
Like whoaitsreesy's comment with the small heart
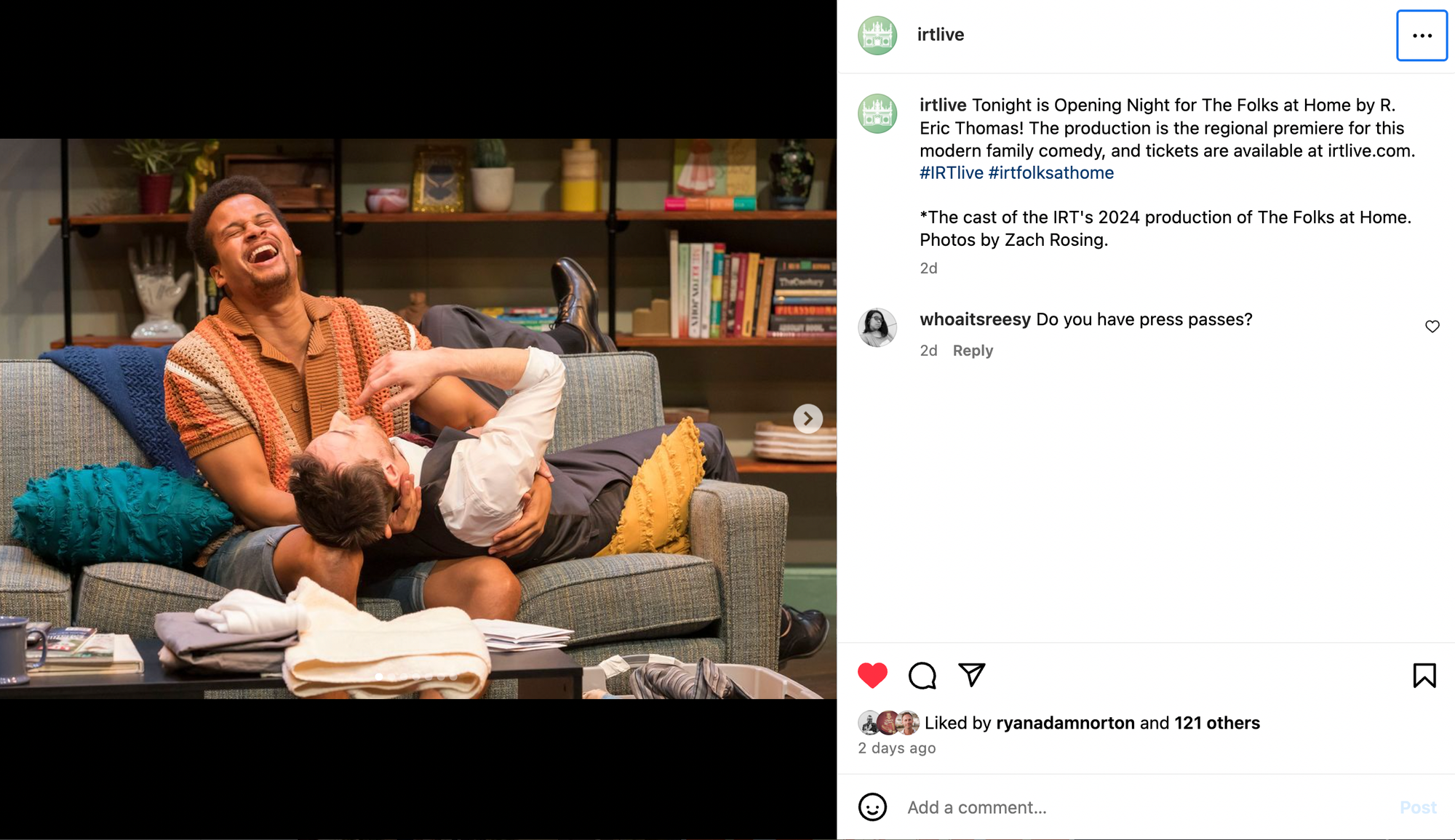click(1432, 327)
